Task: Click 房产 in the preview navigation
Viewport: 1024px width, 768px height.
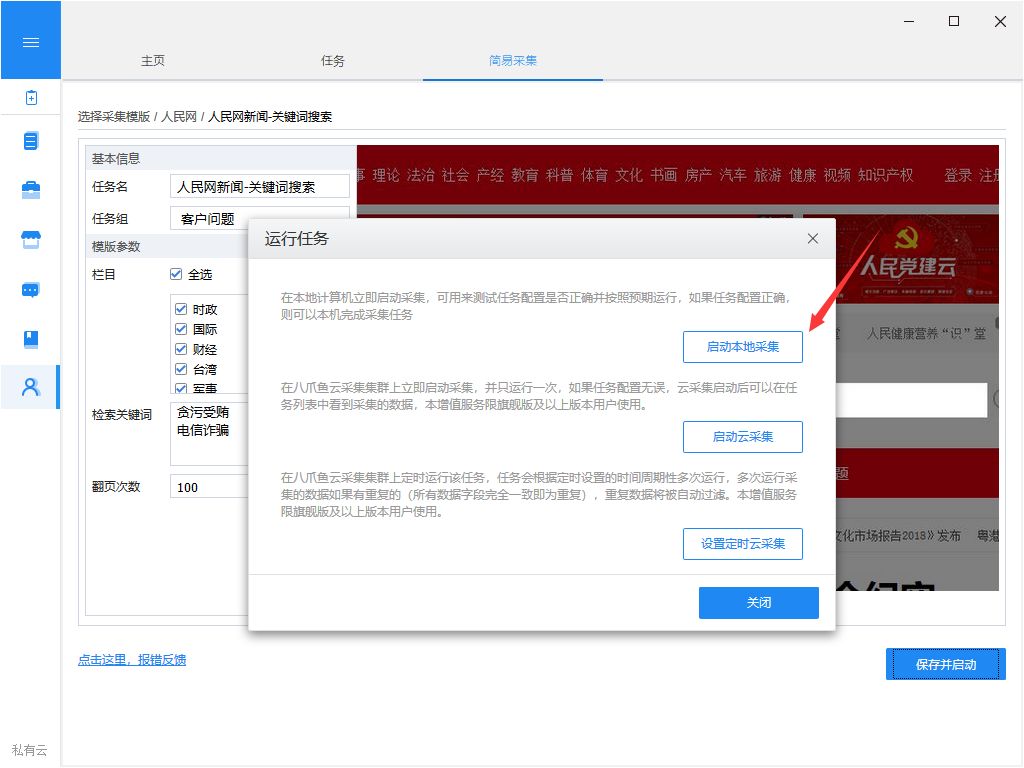Action: [x=698, y=175]
